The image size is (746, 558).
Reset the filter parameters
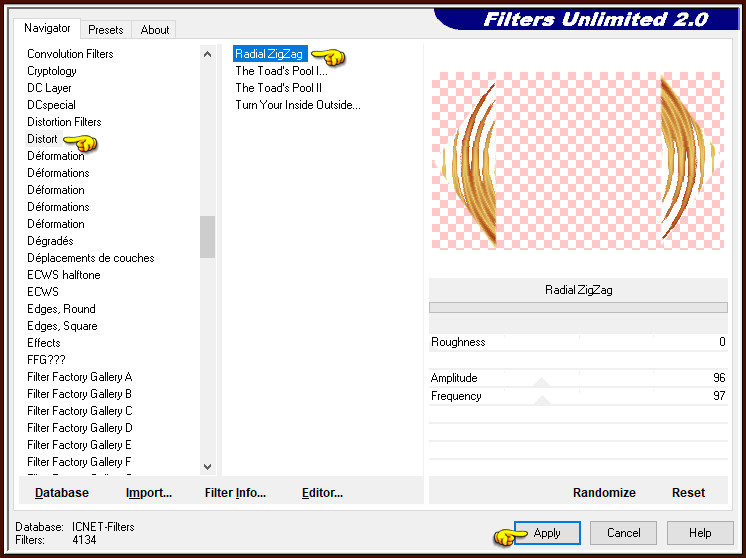688,492
